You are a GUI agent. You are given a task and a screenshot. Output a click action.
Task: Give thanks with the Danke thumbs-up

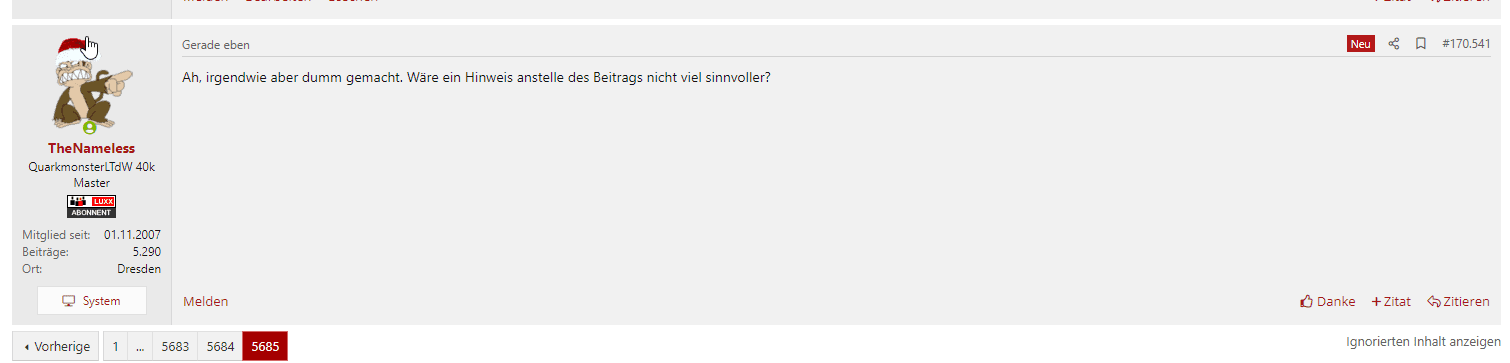click(x=1327, y=301)
